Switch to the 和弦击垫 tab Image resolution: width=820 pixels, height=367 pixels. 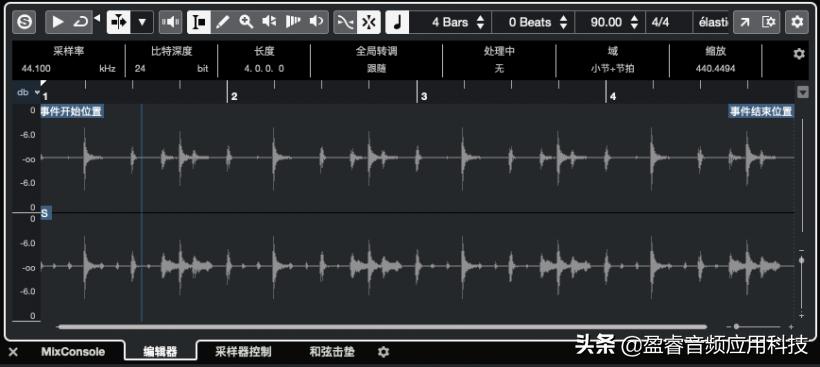[332, 352]
